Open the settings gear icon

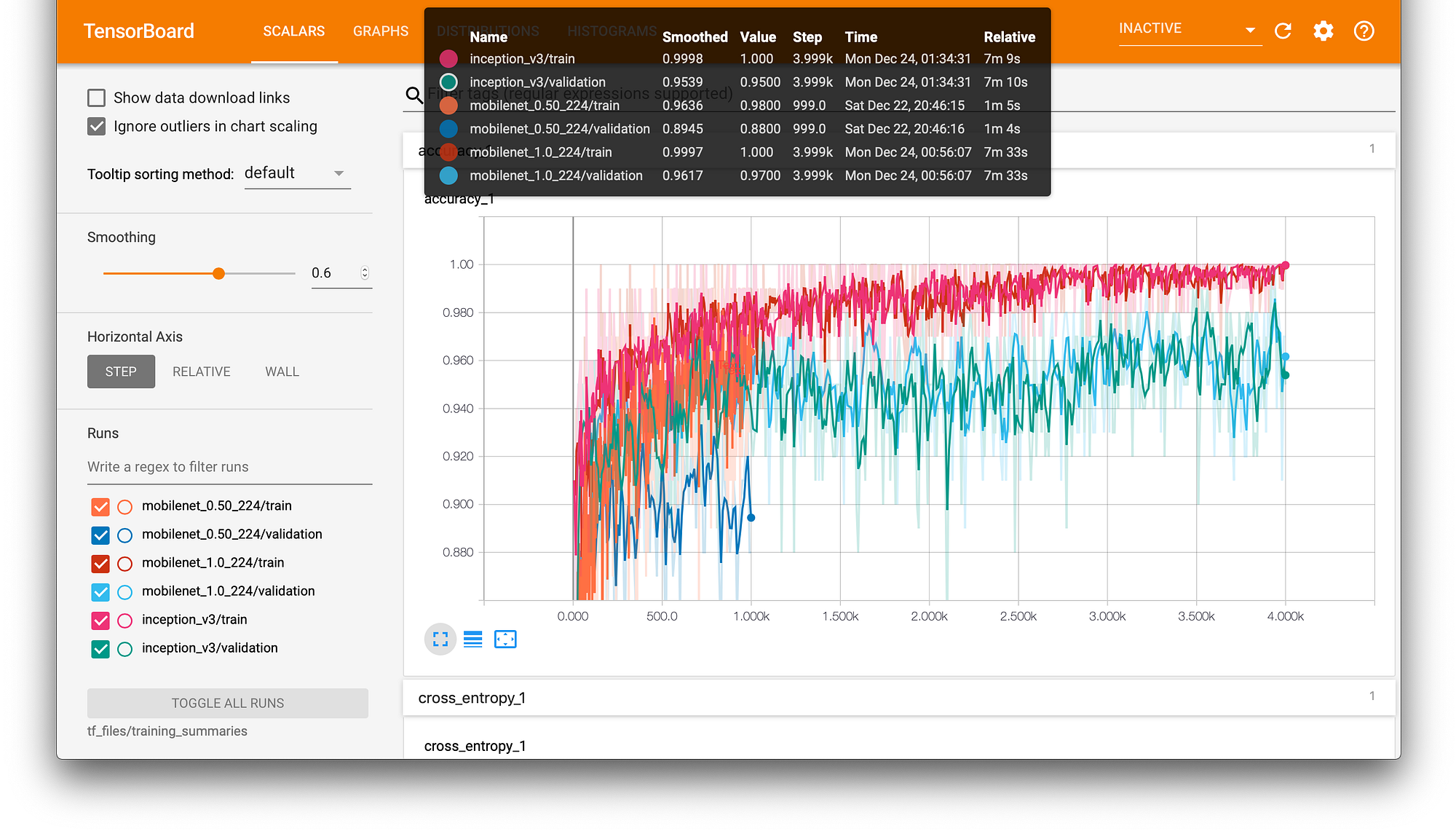(1323, 31)
